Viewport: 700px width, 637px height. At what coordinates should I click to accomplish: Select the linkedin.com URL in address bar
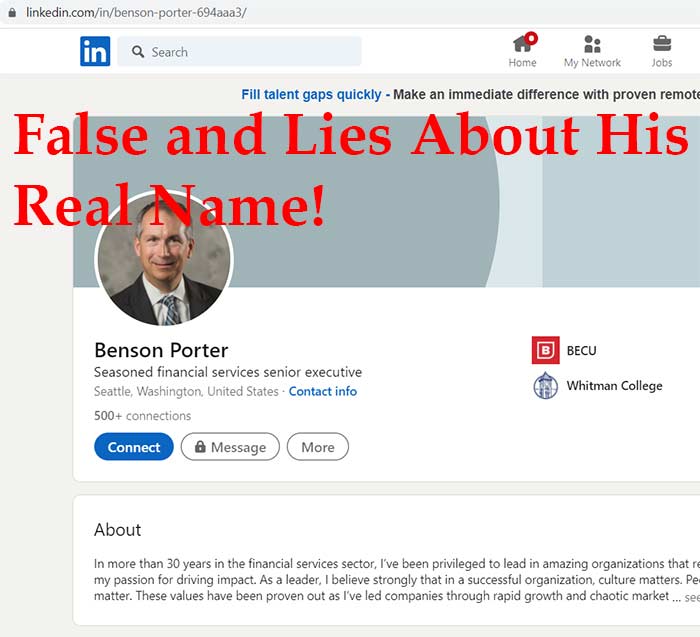136,12
